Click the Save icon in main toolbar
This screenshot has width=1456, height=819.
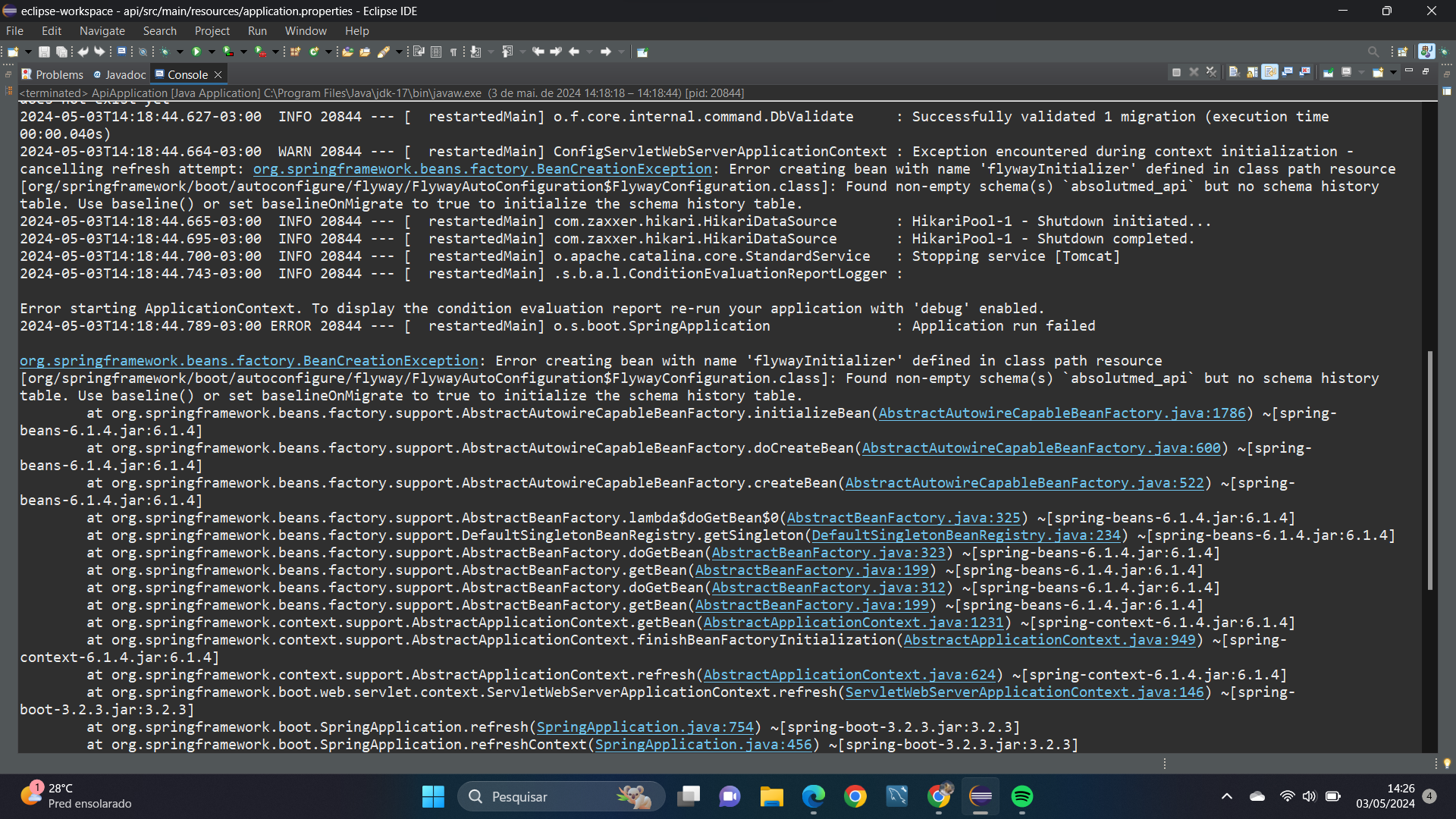point(44,52)
